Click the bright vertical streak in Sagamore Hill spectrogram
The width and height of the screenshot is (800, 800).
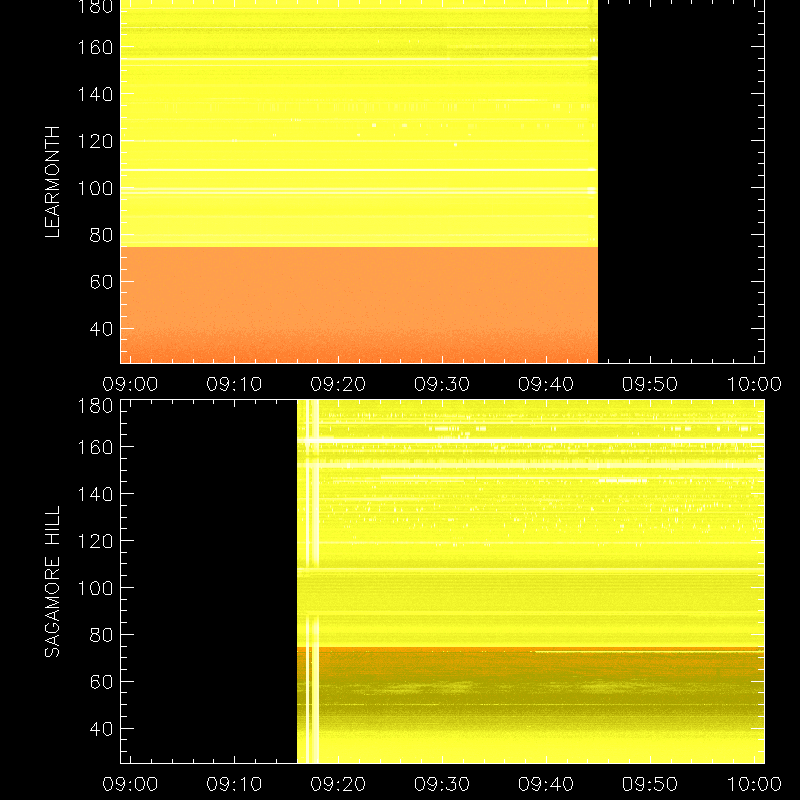(x=315, y=582)
